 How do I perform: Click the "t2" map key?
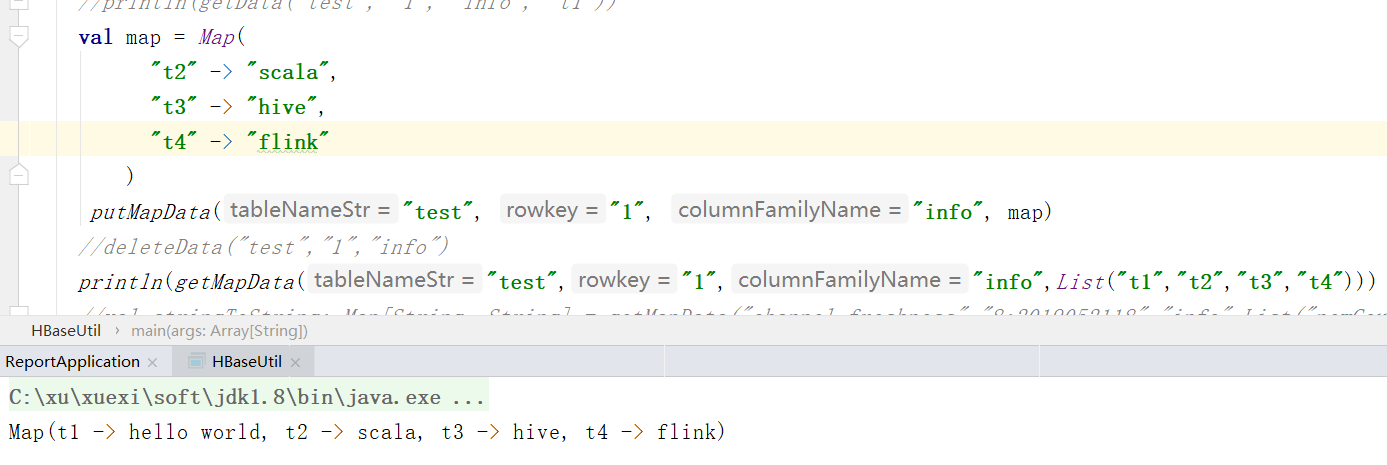(173, 72)
